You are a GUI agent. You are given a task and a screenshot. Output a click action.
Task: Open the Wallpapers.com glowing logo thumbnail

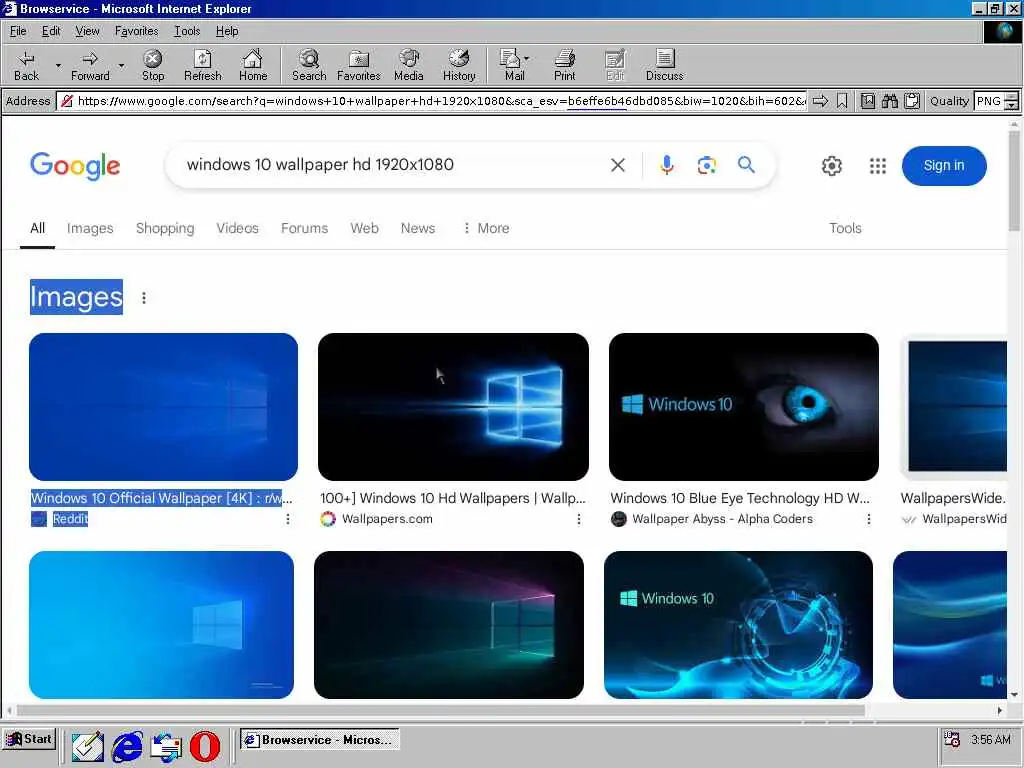point(453,407)
